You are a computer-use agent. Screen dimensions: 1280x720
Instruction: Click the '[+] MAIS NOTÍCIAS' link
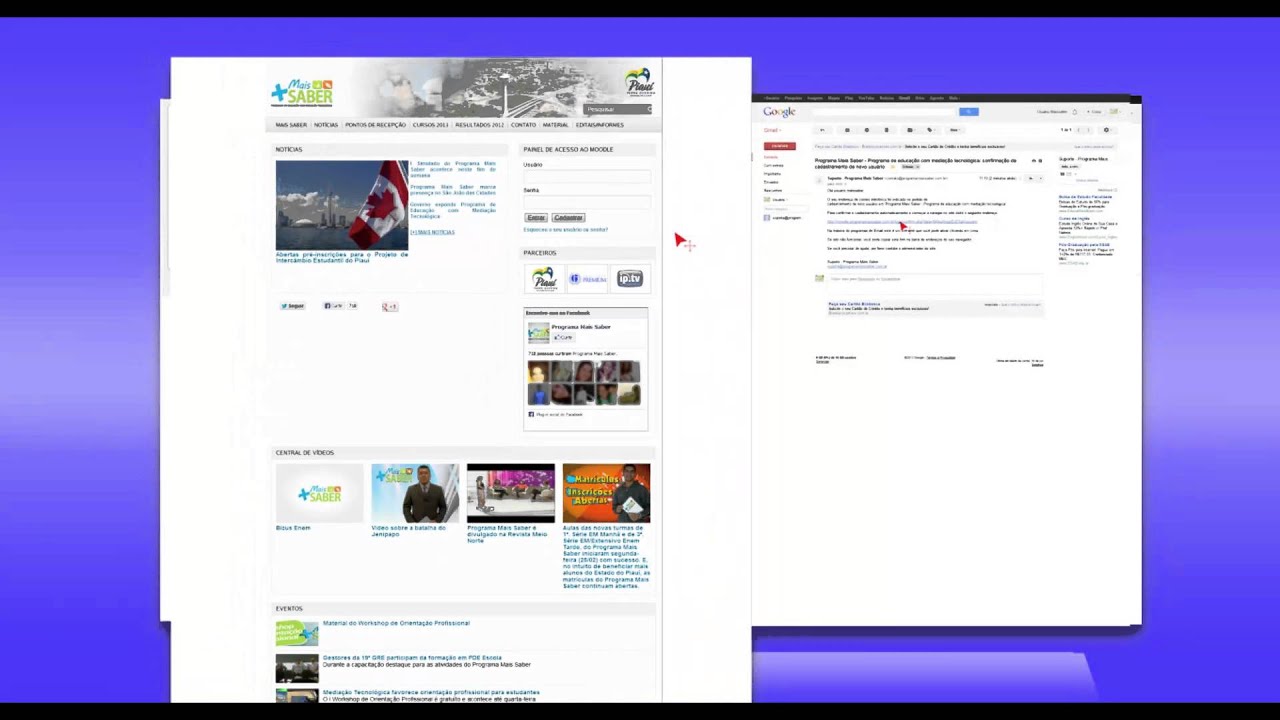click(432, 232)
